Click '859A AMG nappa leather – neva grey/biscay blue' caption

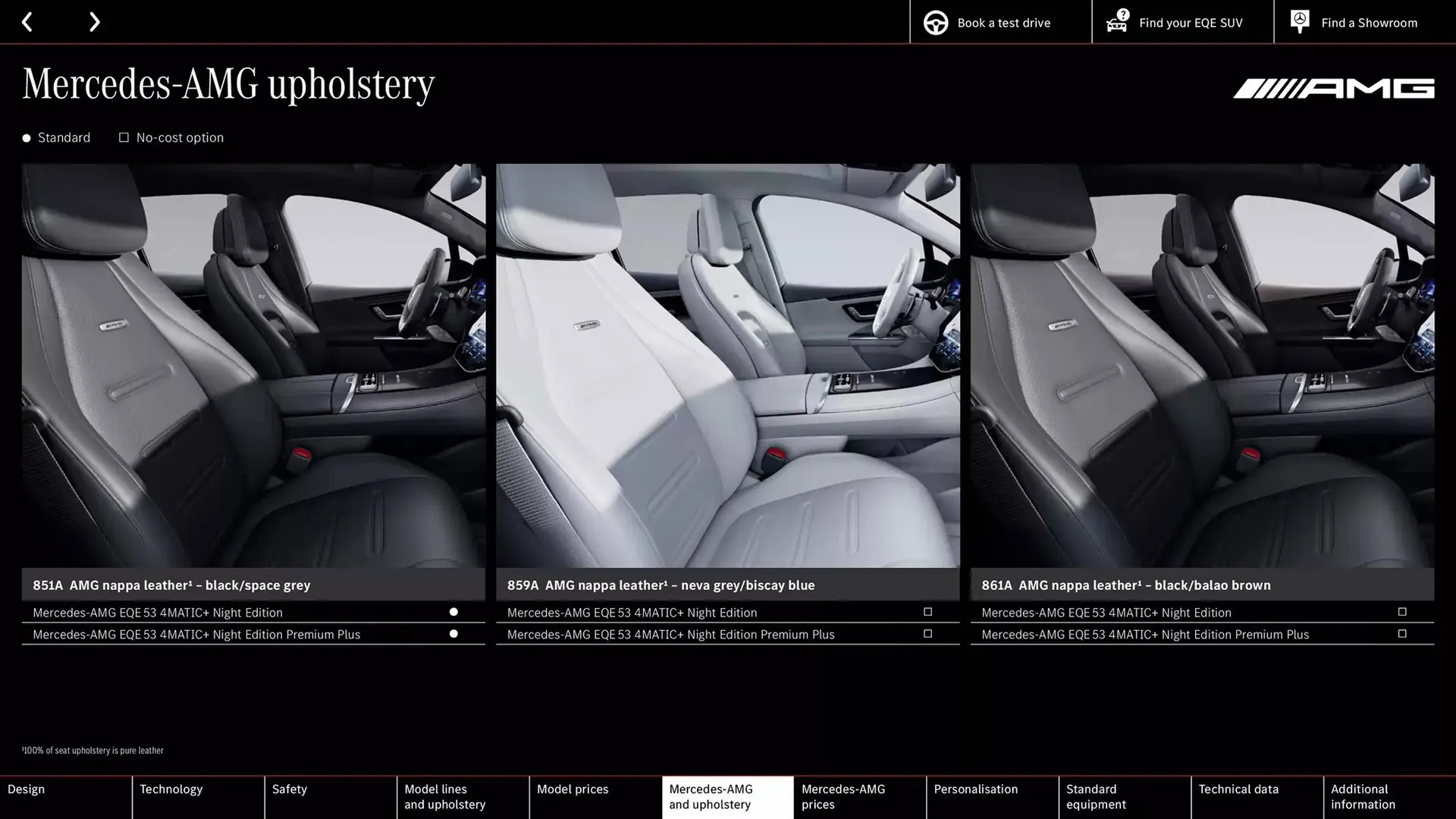(x=661, y=585)
